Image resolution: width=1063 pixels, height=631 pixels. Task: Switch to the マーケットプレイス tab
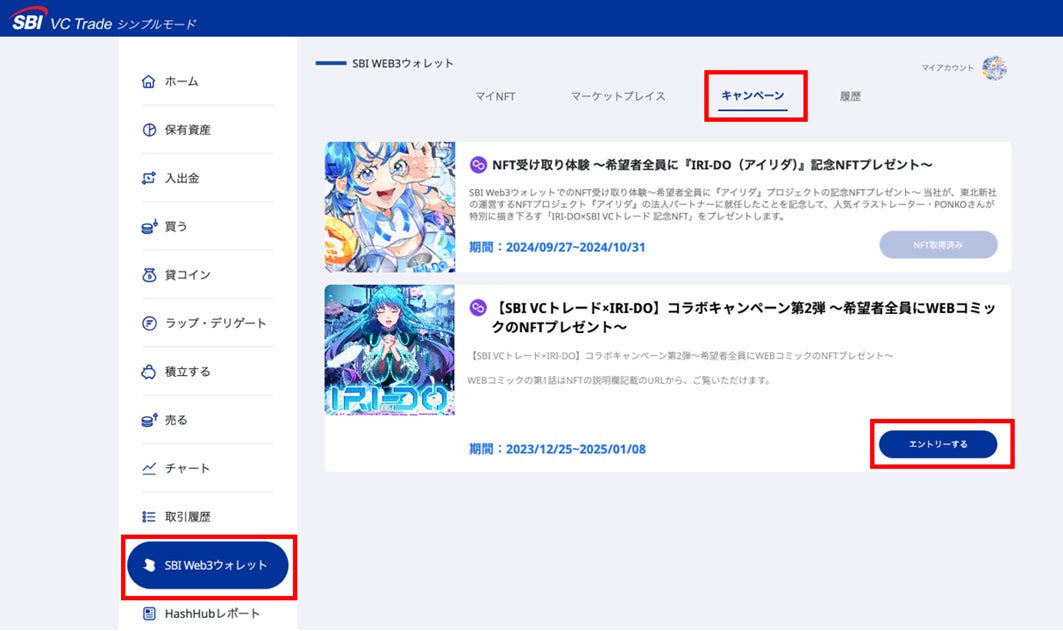point(618,96)
